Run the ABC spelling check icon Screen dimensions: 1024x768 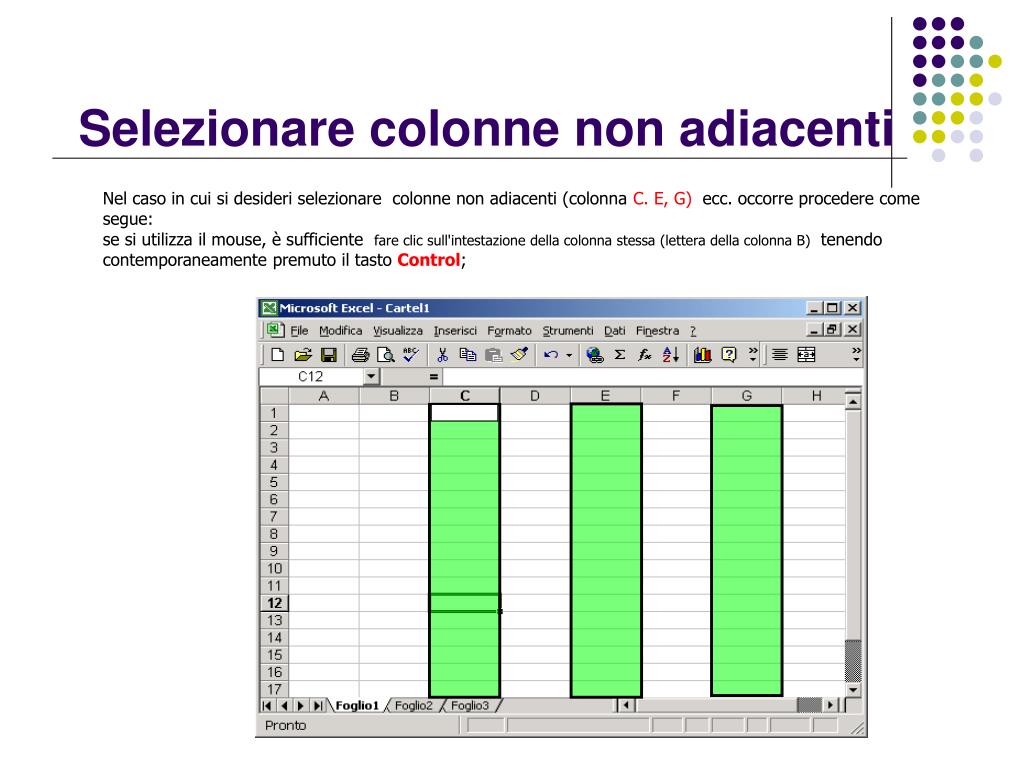pos(411,355)
